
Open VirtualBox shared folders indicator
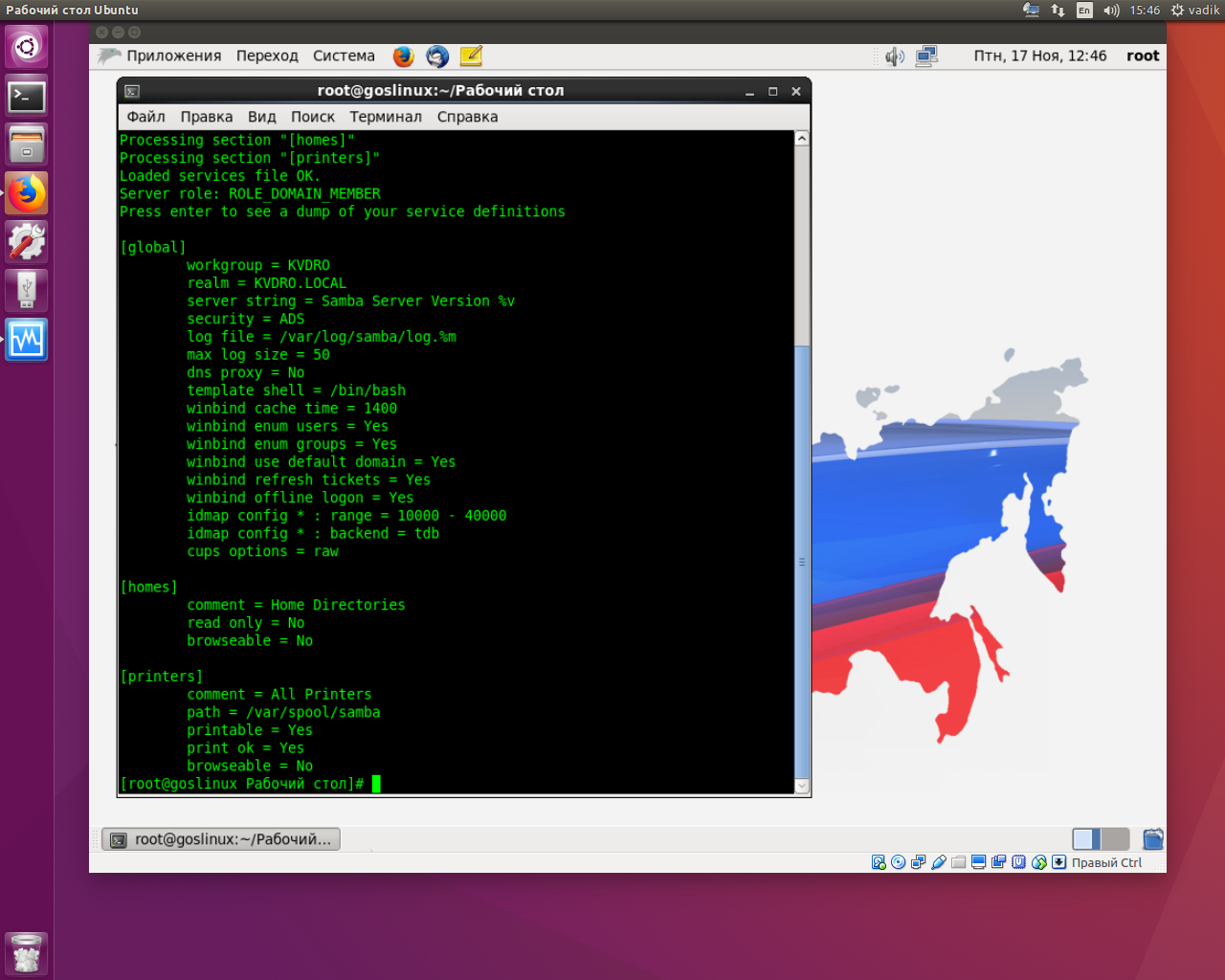tap(959, 862)
